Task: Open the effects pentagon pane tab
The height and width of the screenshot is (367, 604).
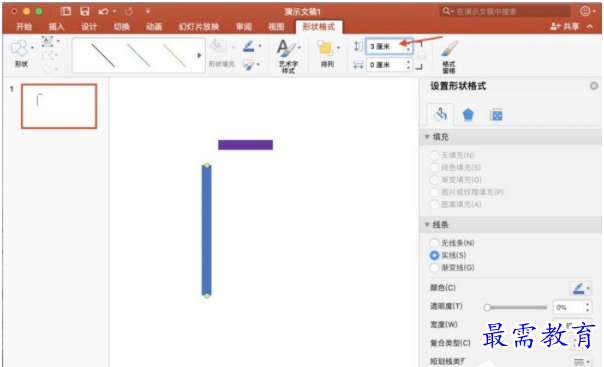Action: [468, 115]
